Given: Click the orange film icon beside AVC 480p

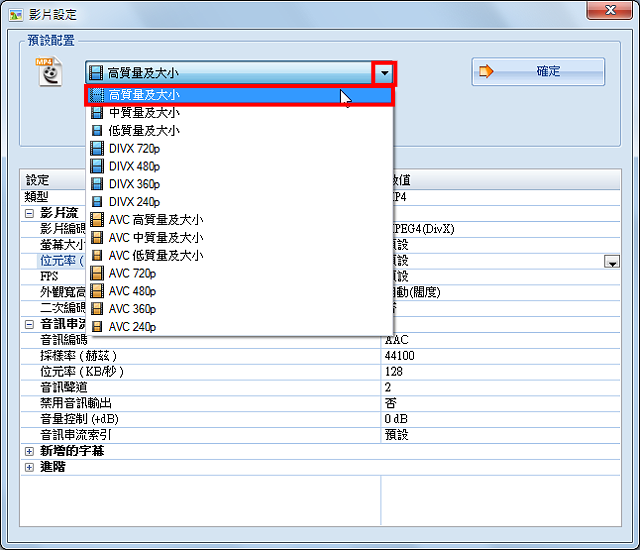Looking at the screenshot, I should pos(97,291).
